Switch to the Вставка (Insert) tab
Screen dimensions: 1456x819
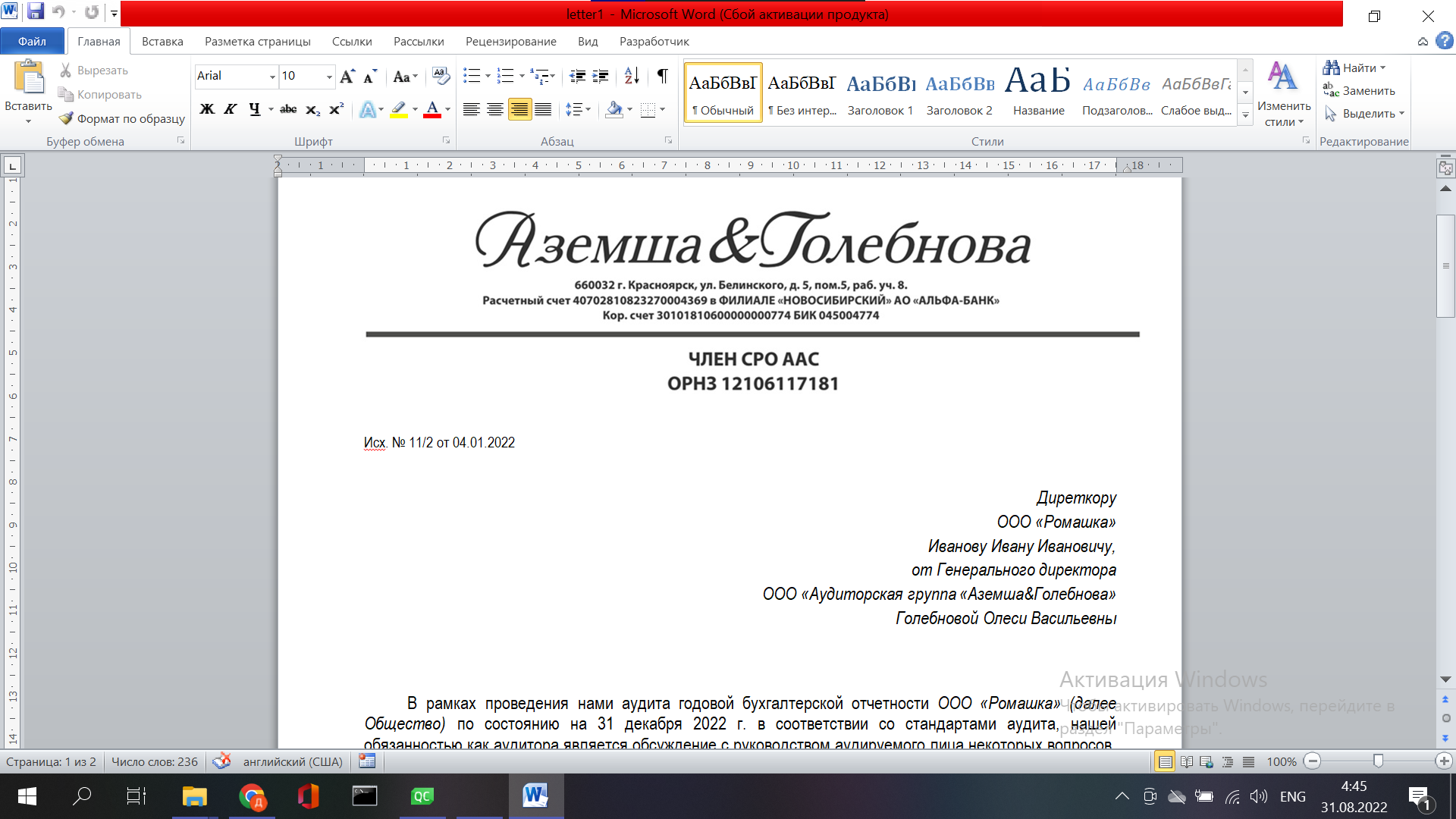coord(162,41)
